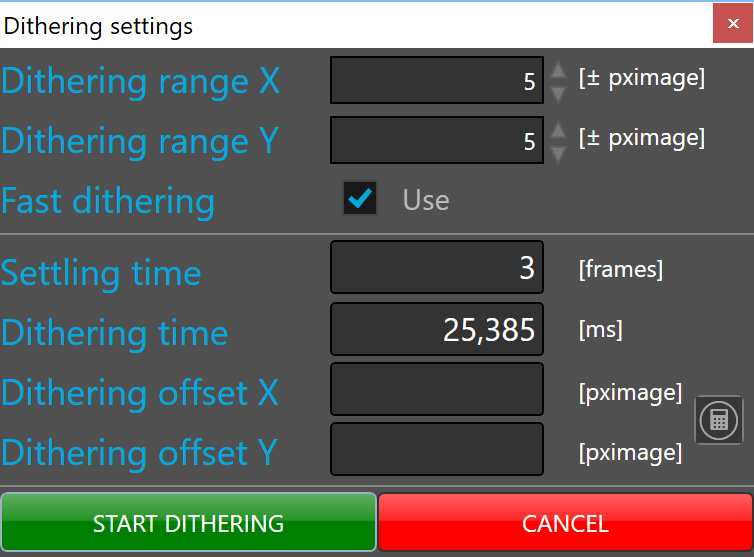
Task: Increase Dithering range Y with up arrow
Action: tap(559, 131)
